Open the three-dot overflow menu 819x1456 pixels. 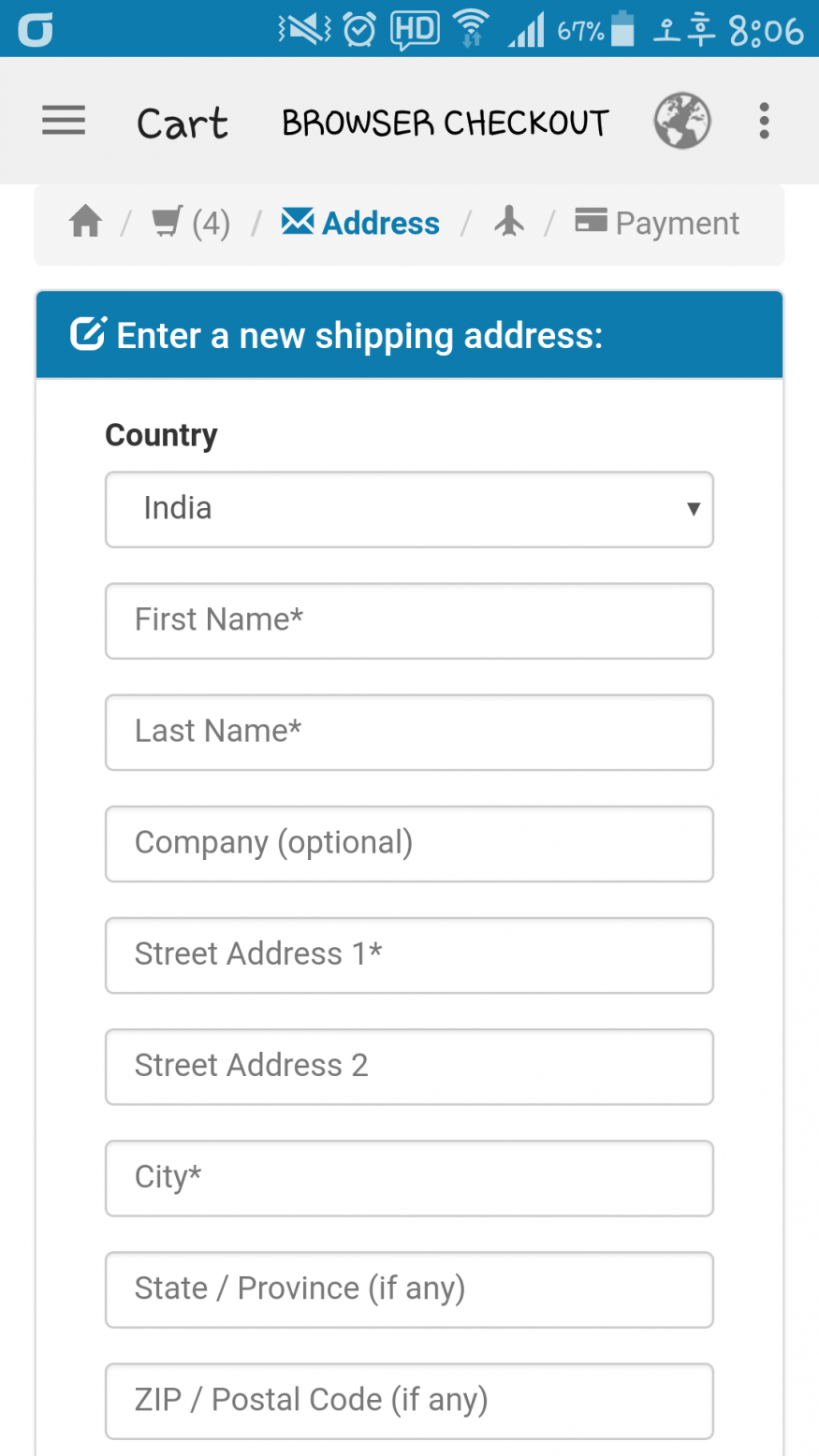click(x=764, y=122)
